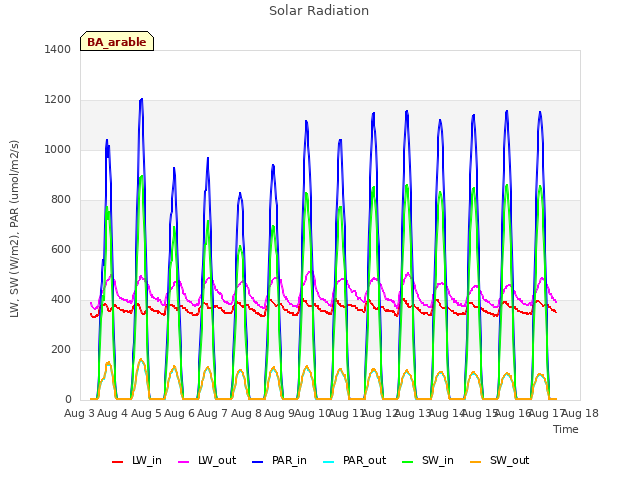The height and width of the screenshot is (480, 640).
Task: Click the 1400 y-axis tick label
Action: (x=58, y=50)
